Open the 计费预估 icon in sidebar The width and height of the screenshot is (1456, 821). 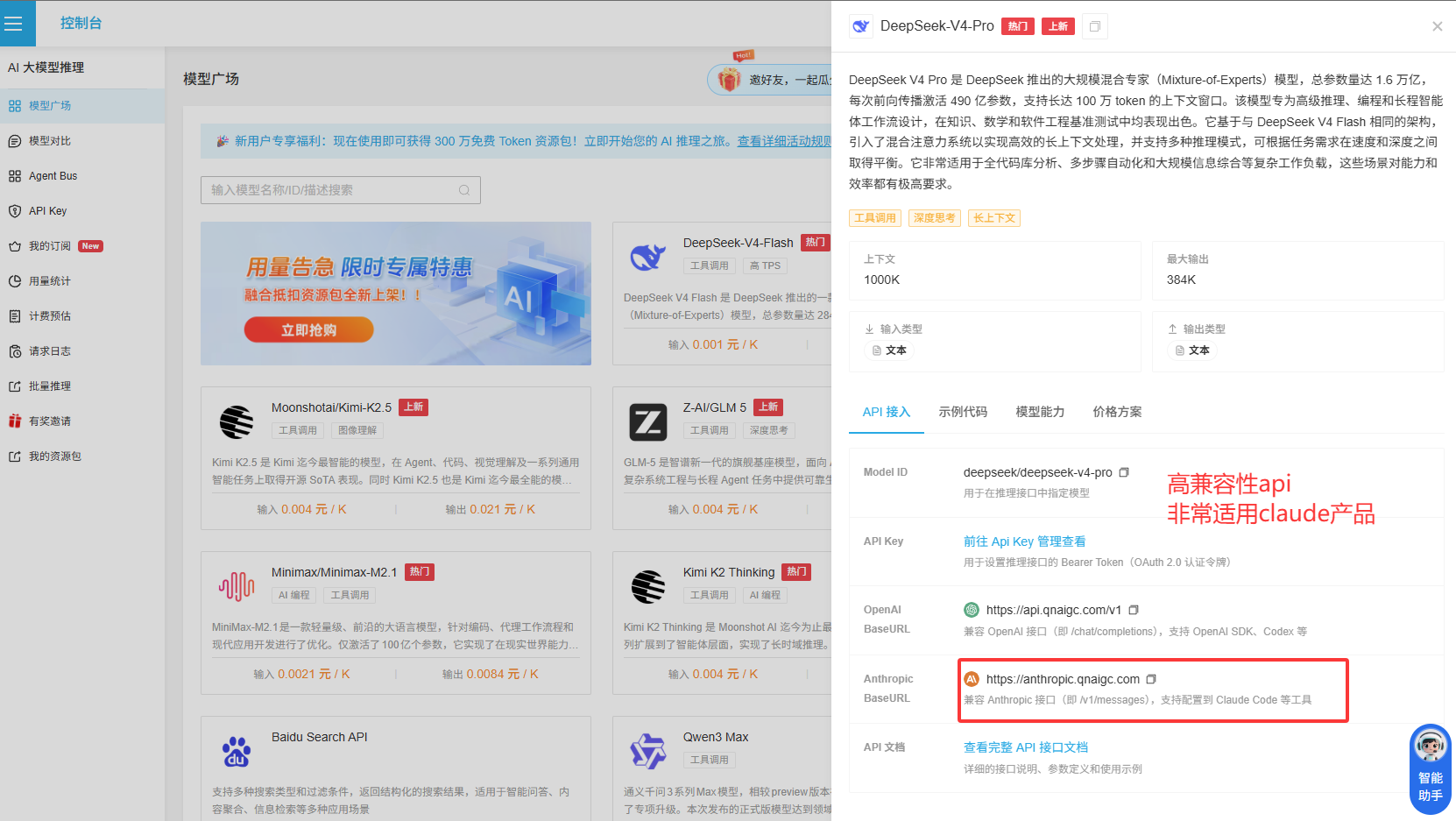(15, 316)
